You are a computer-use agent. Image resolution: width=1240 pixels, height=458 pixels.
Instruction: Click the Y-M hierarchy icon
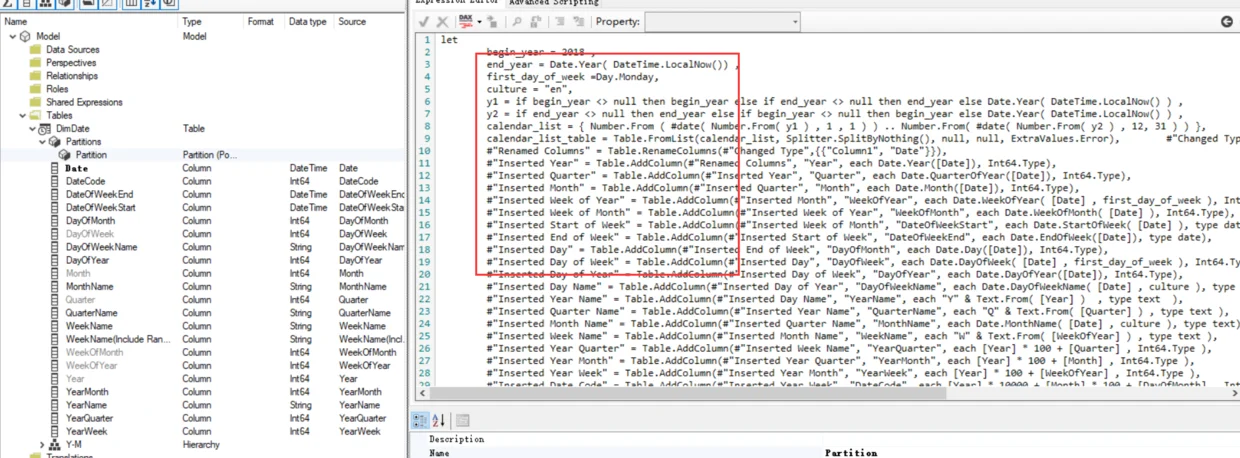56,445
